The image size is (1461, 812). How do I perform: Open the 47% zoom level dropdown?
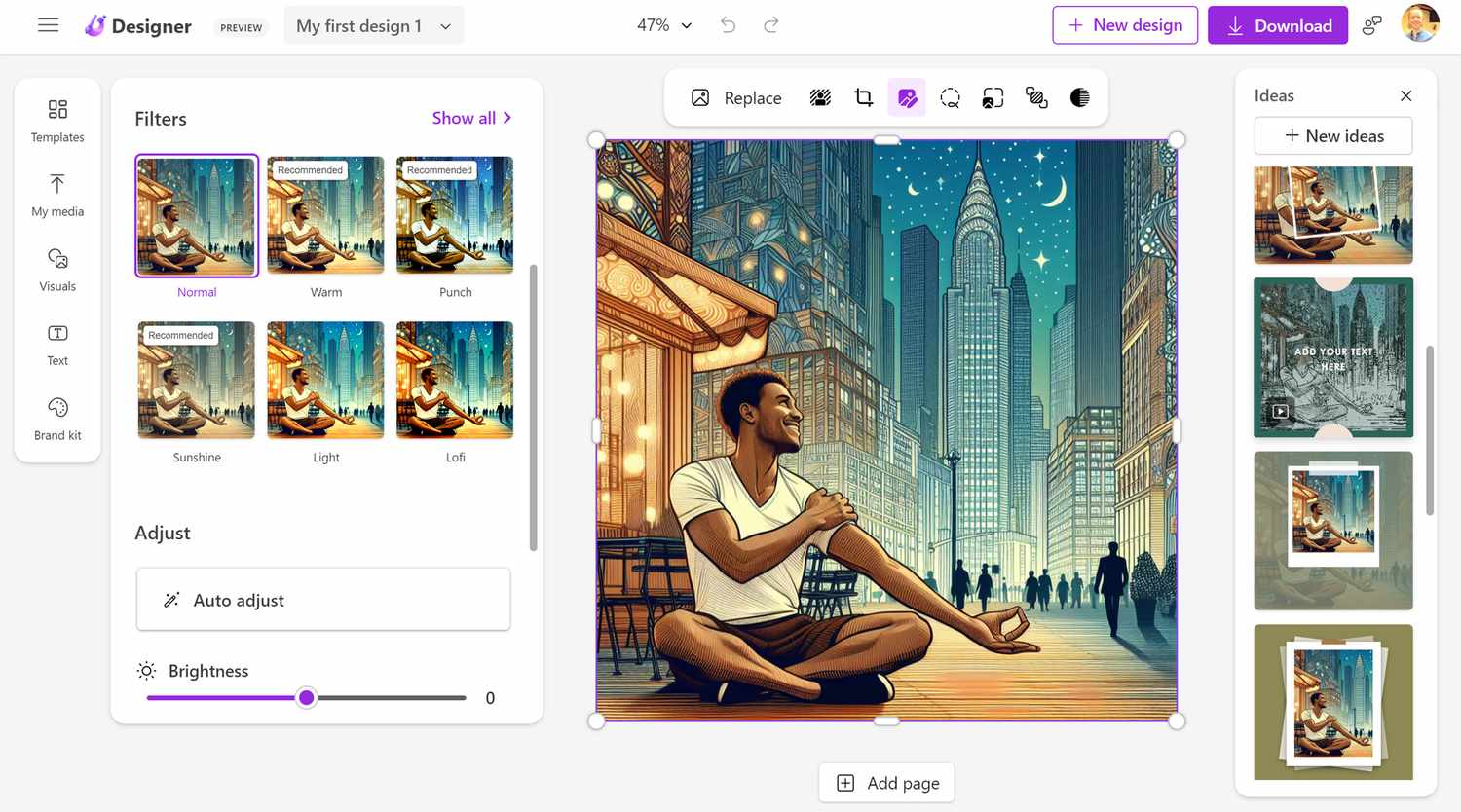(x=664, y=25)
